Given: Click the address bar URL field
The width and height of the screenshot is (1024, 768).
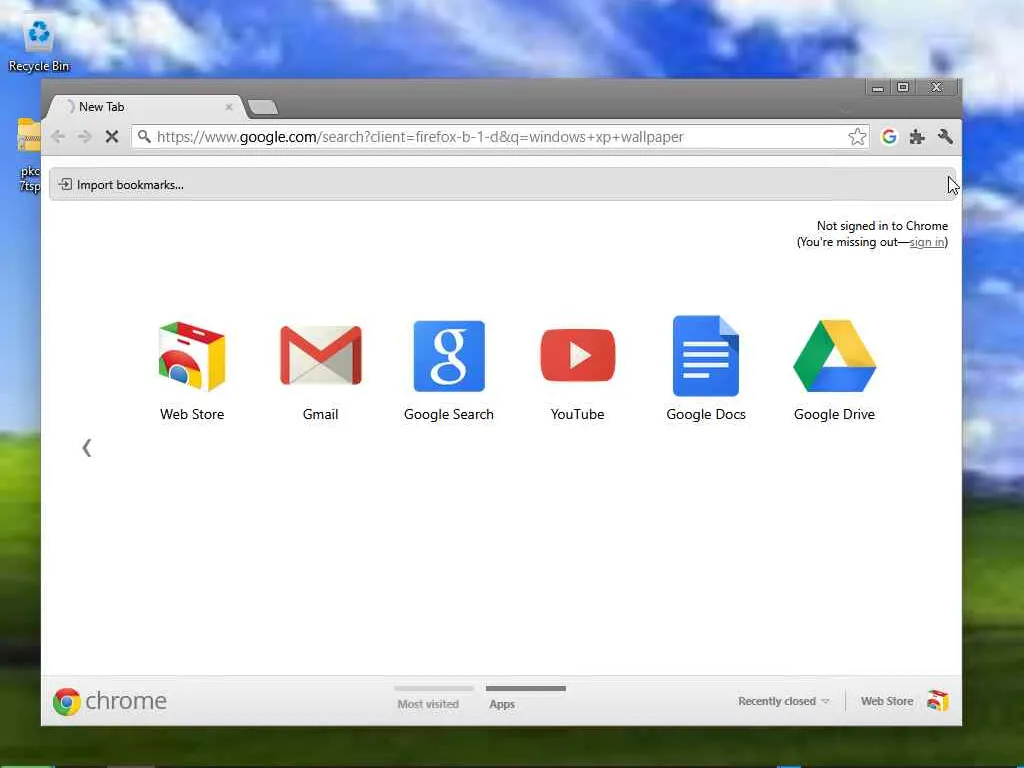Looking at the screenshot, I should point(500,136).
